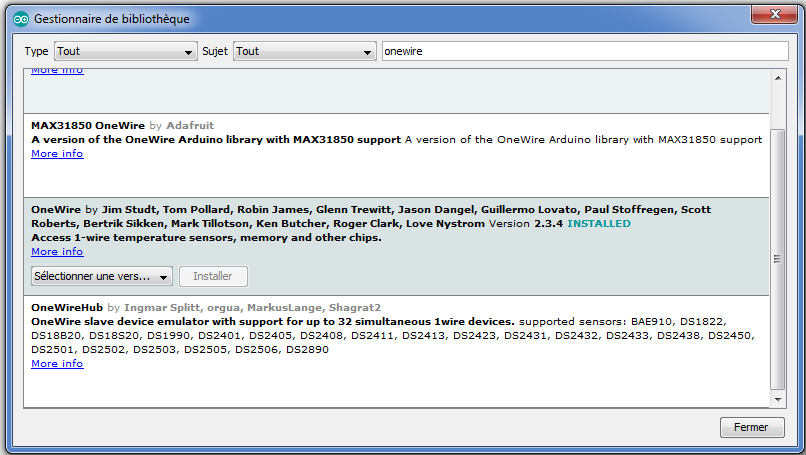Click 'Access 1-wire temperature sensors' description

point(206,238)
